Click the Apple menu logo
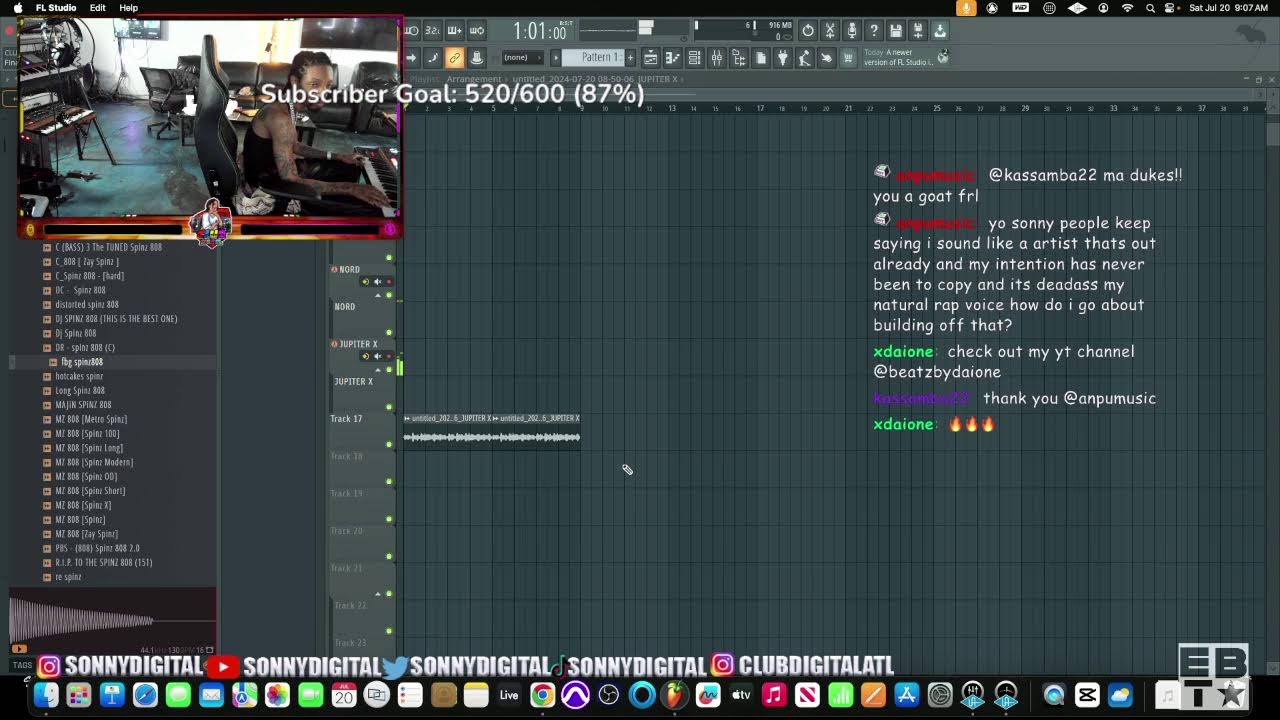Screen dimensions: 1280x720 click(17, 8)
